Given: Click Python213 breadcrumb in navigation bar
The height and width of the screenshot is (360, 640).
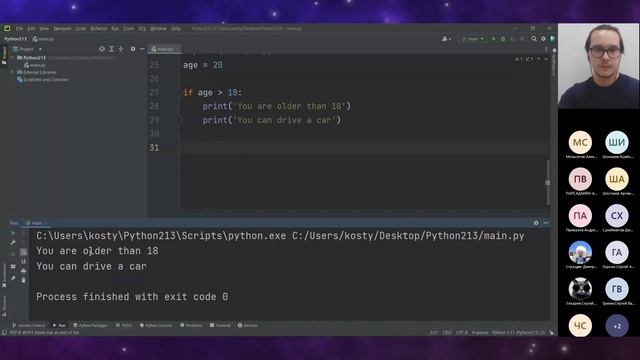Looking at the screenshot, I should point(15,39).
